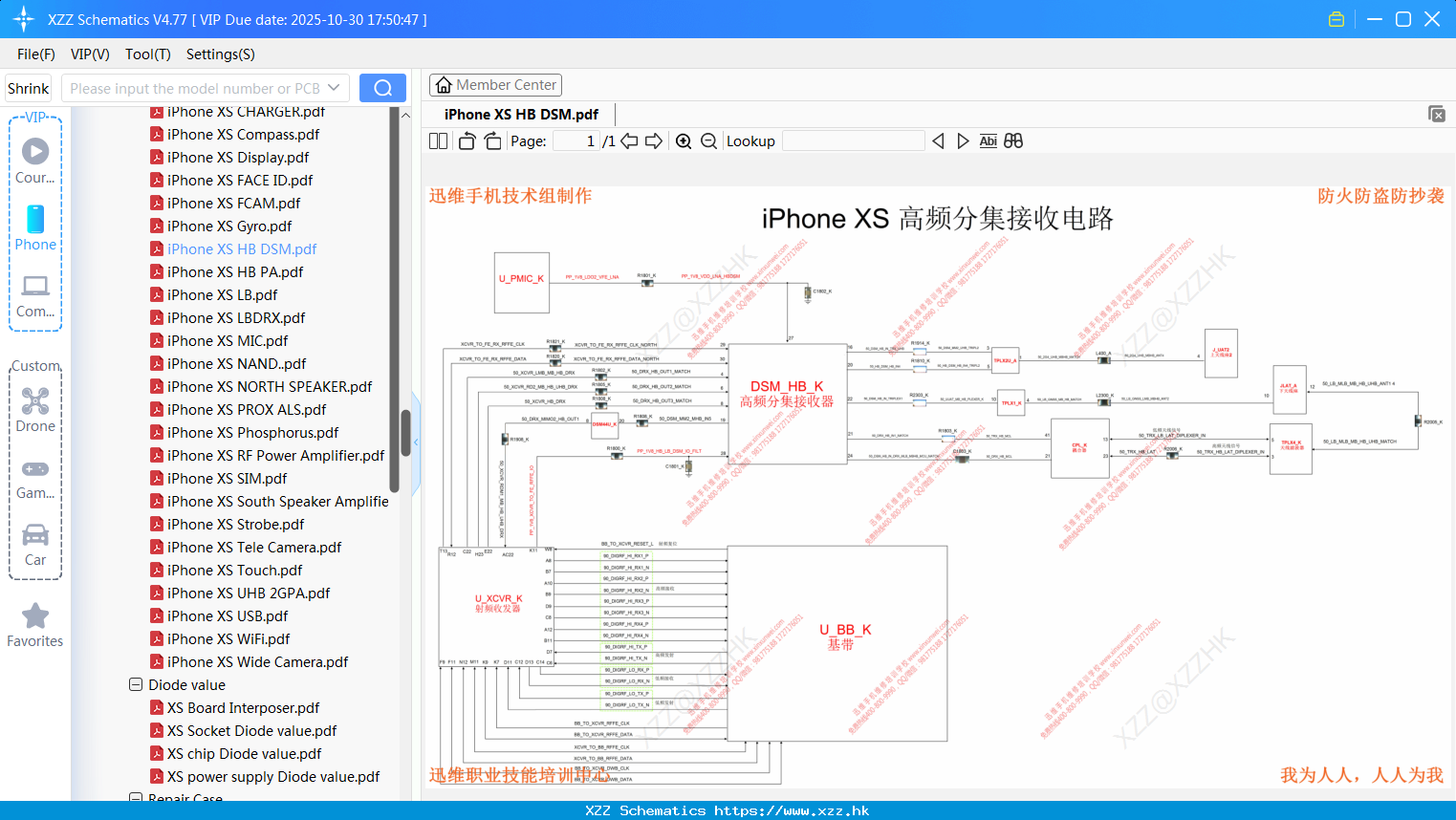Click the file tree scrollbar thumb
This screenshot has height=820, width=1456.
pyautogui.click(x=405, y=433)
